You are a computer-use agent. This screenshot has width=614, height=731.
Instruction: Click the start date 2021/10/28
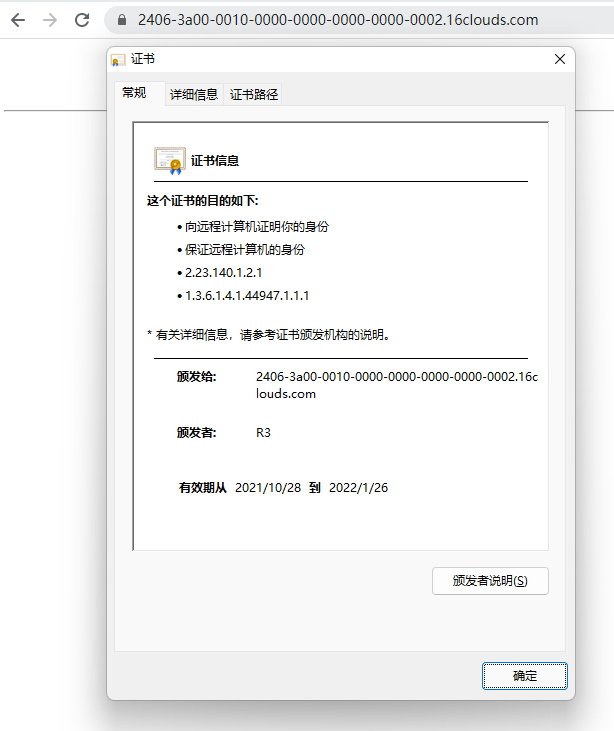pos(268,488)
